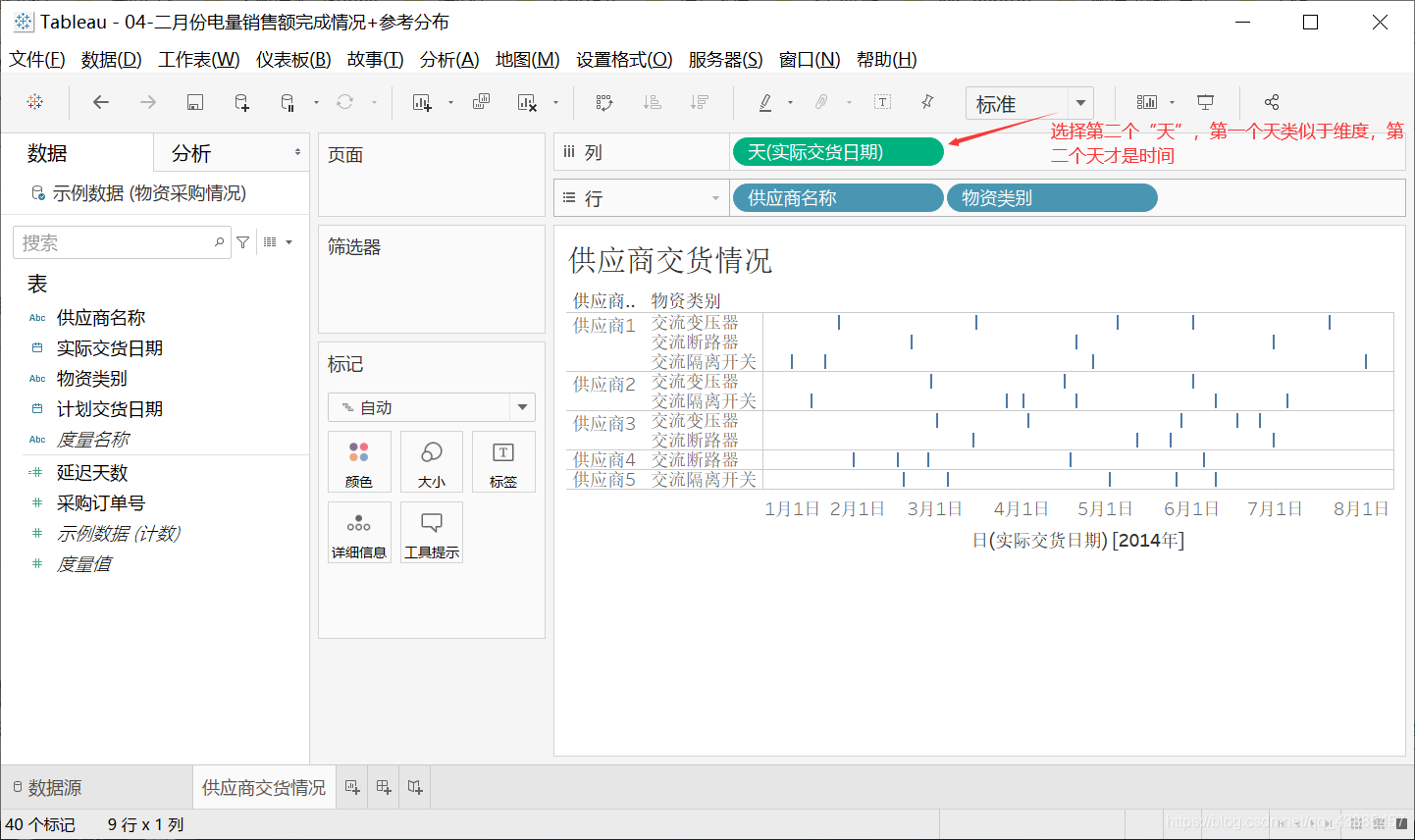Click the Show Mark Labels T icon

(x=882, y=102)
